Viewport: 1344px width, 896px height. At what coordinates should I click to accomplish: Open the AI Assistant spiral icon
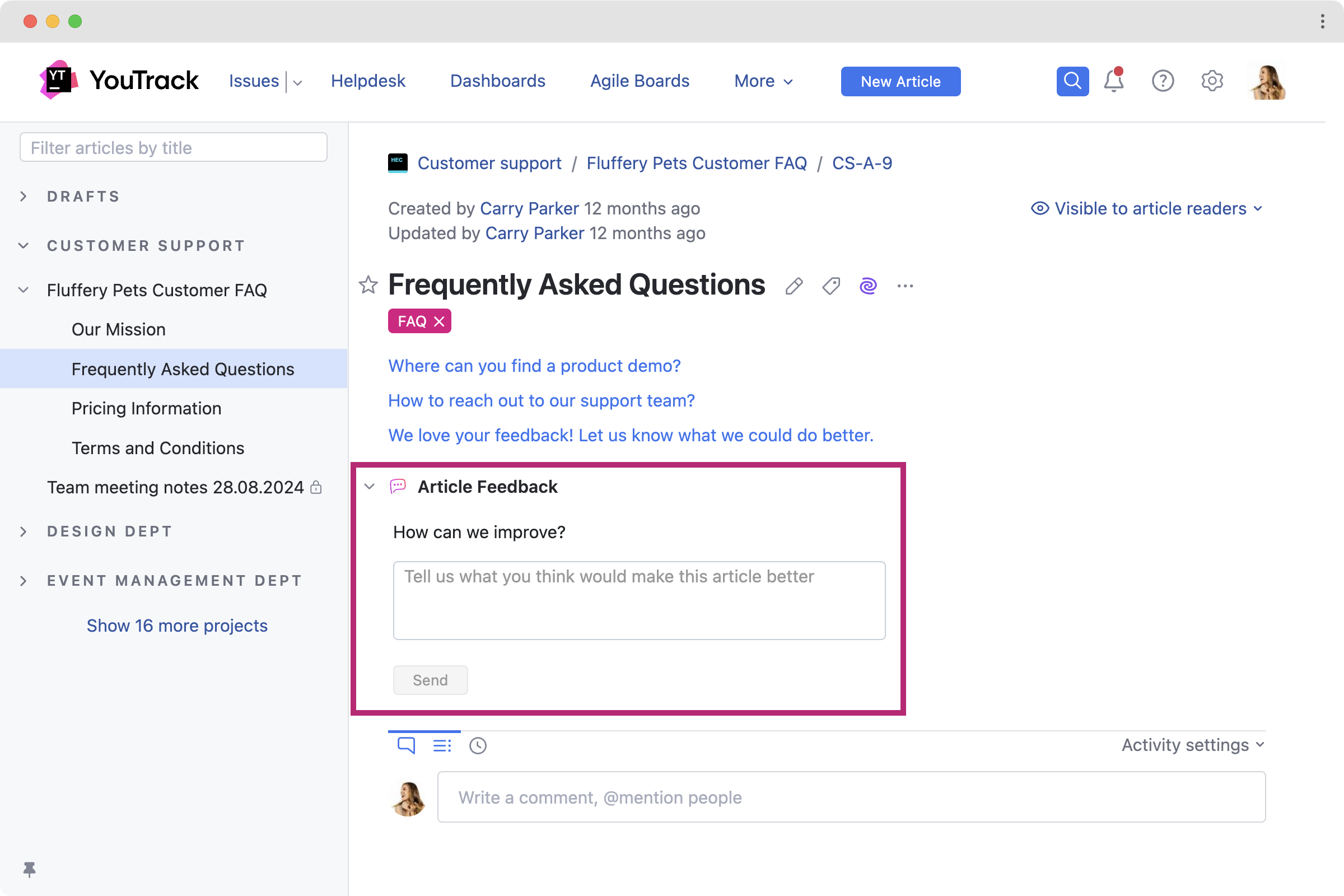[x=868, y=286]
